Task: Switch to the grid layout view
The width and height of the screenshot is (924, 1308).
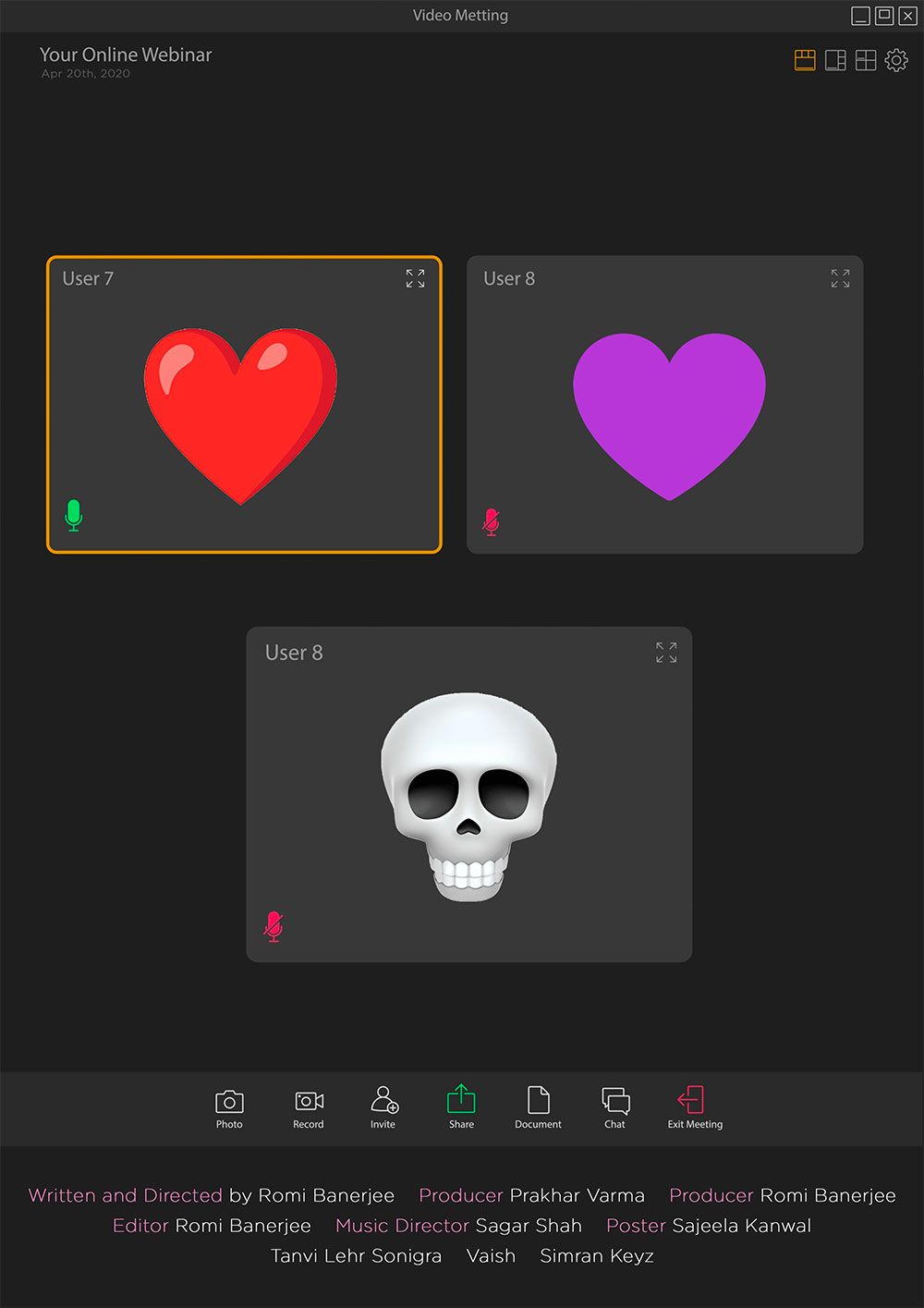Action: click(x=866, y=61)
